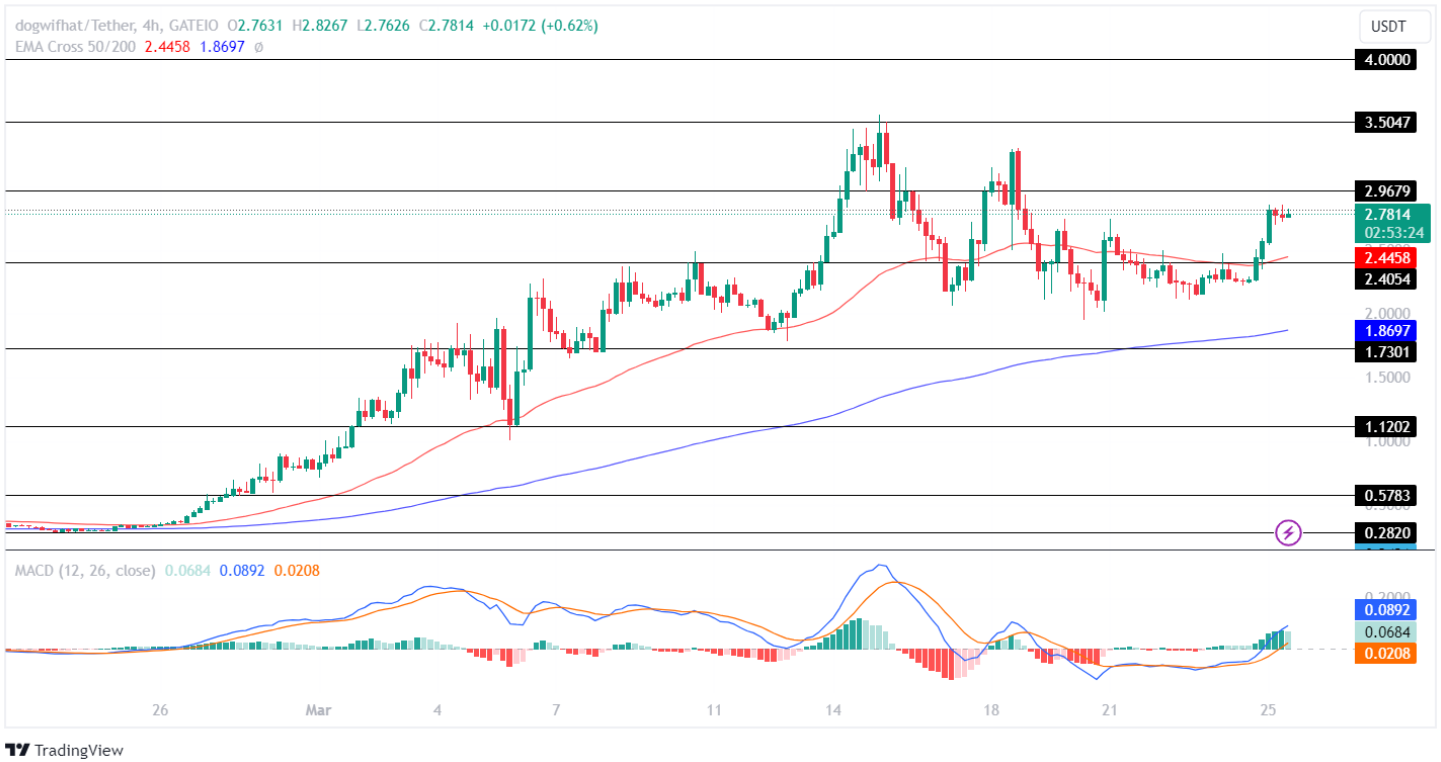1441x762 pixels.
Task: Open the TradingView logo link
Action: 64,749
